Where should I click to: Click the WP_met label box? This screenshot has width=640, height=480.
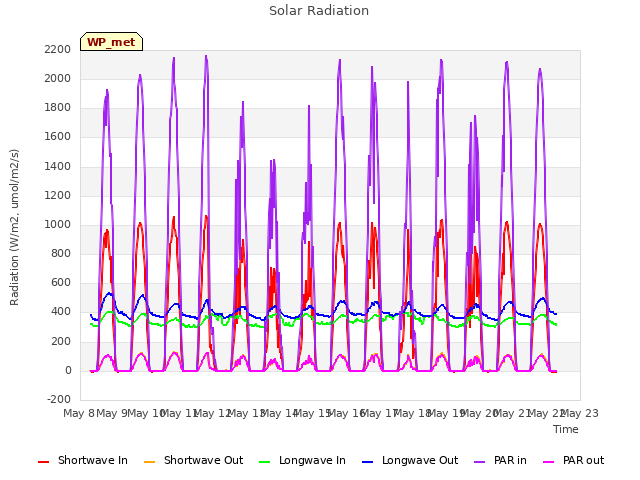[111, 42]
